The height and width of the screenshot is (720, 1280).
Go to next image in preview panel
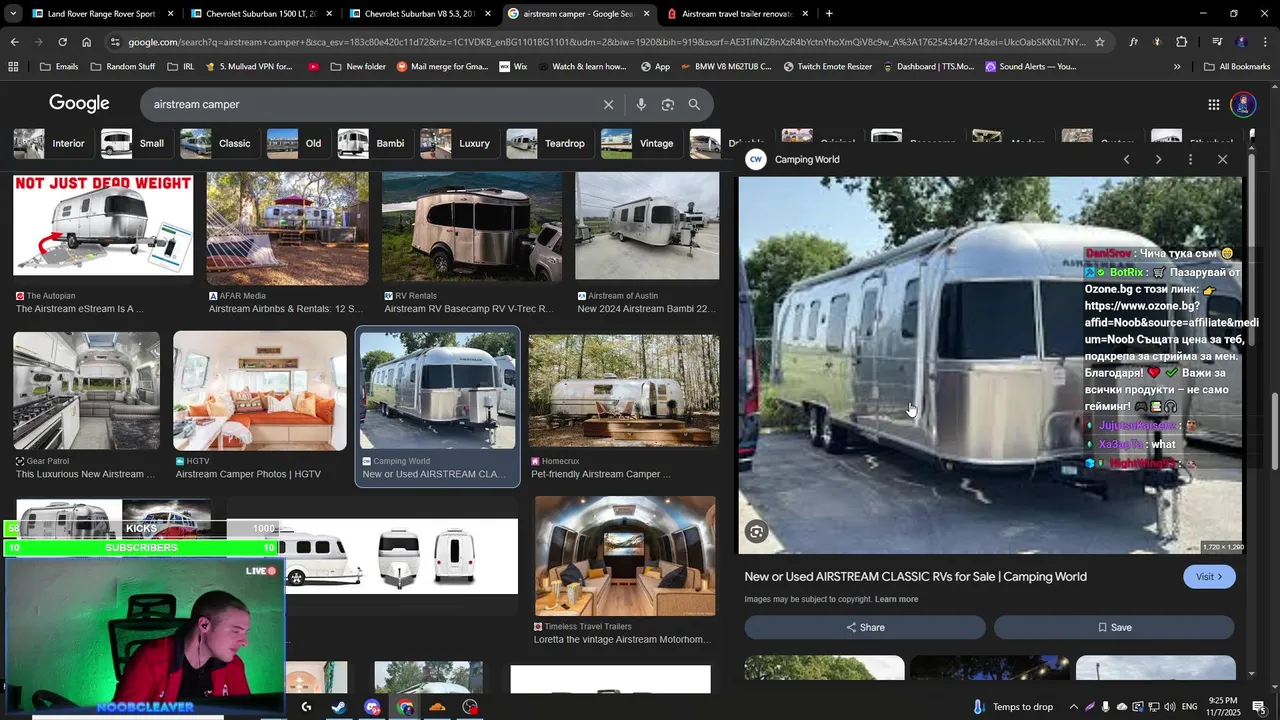click(x=1158, y=159)
